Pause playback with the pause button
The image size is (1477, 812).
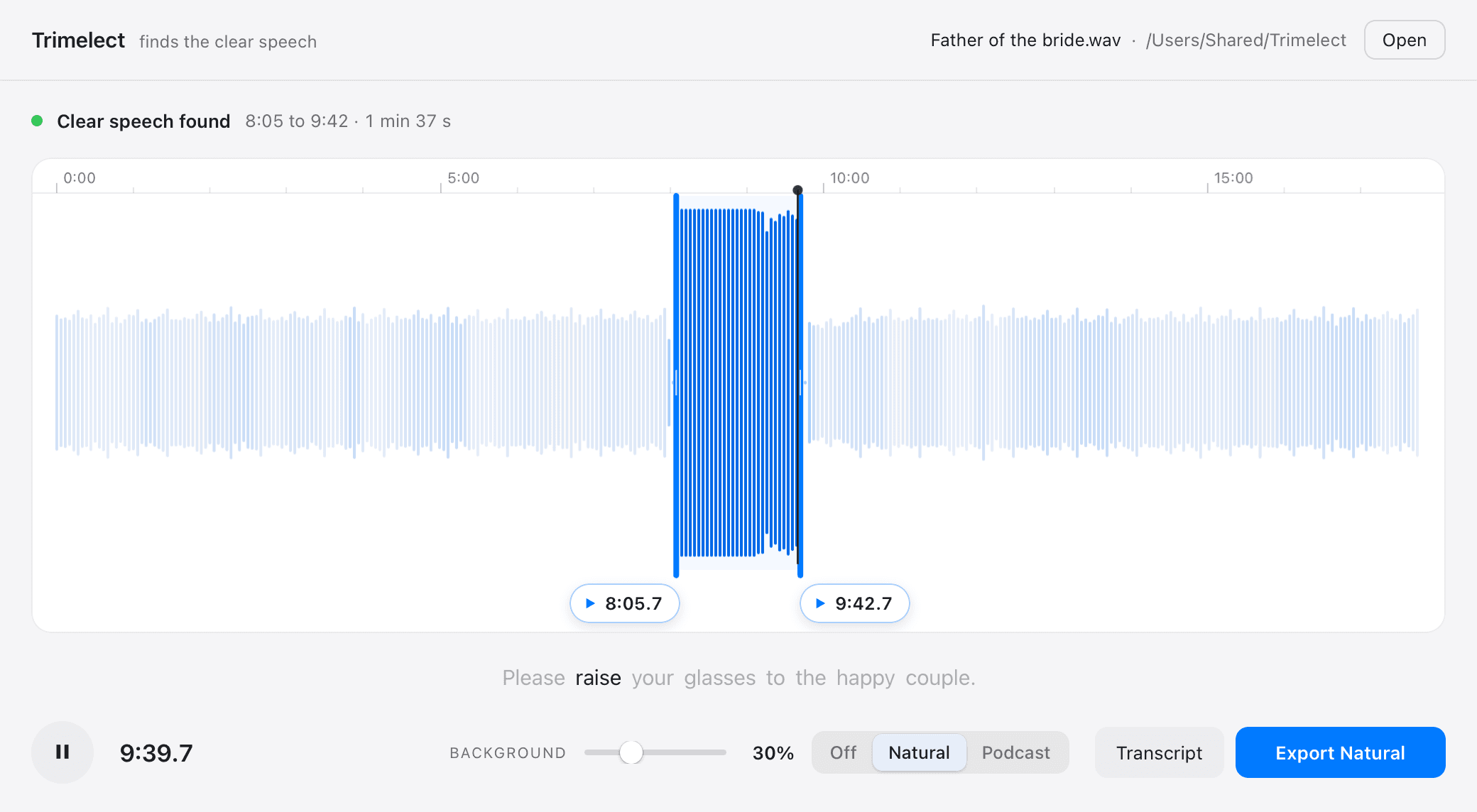point(62,752)
